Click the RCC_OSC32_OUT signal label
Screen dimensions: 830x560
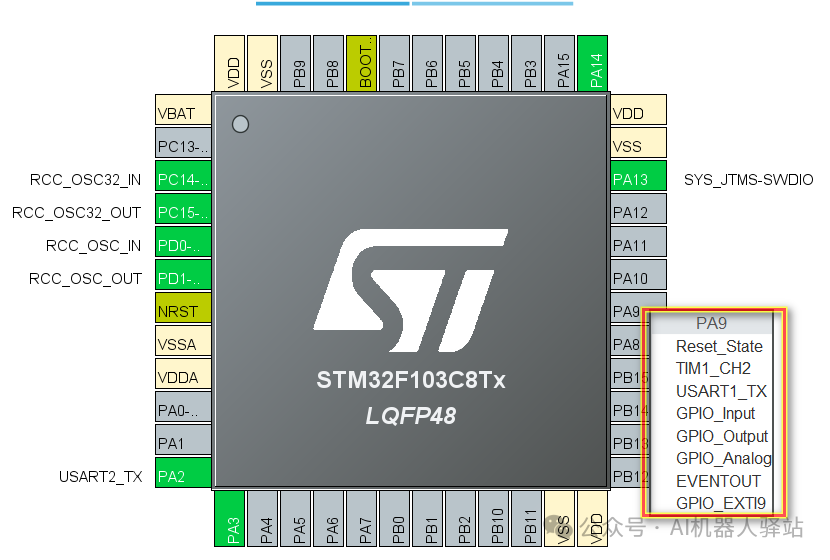(x=76, y=213)
